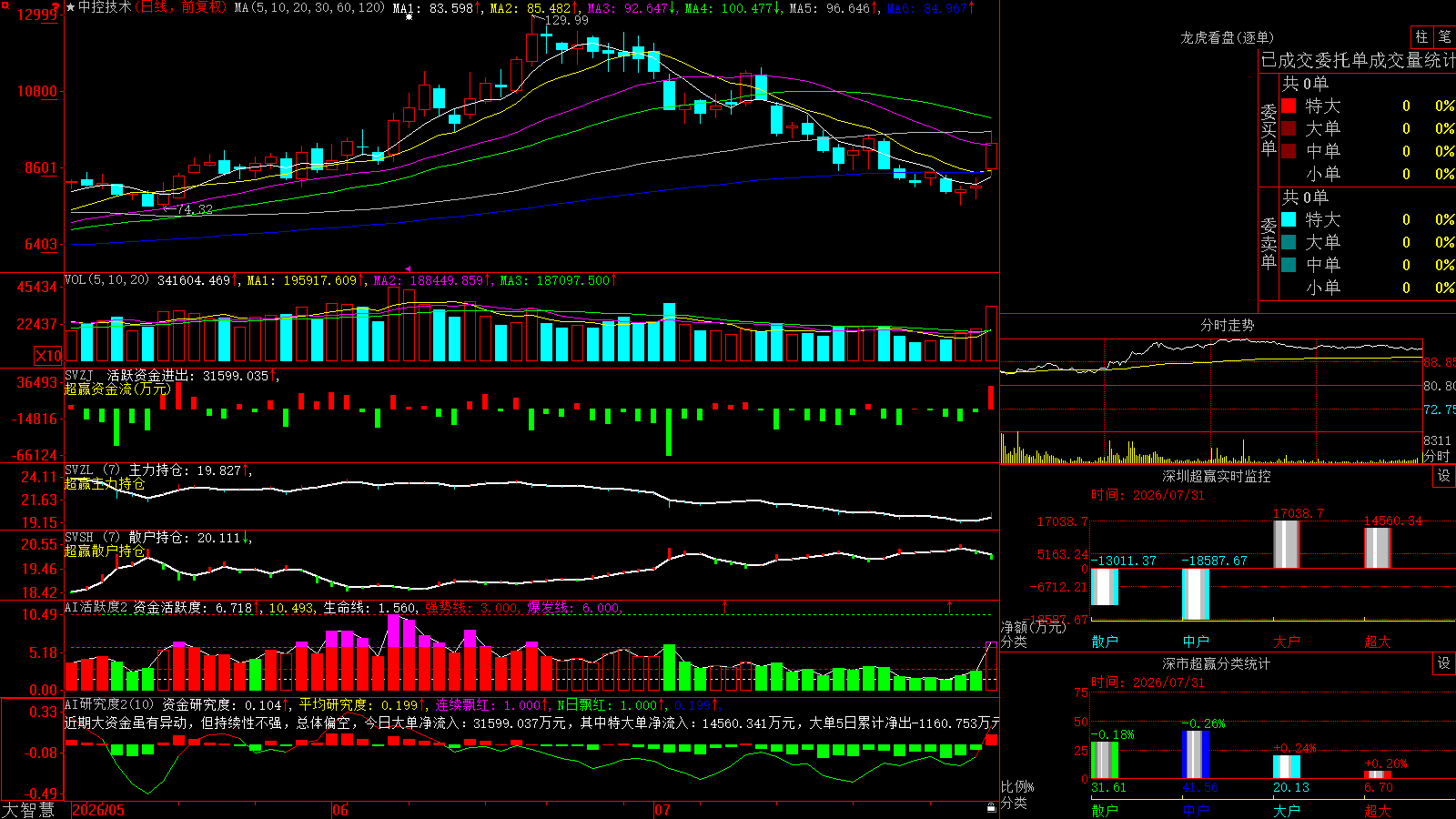This screenshot has height=819, width=1456.
Task: Click the lock icon at the chart's bottom-right
Action: 992,808
